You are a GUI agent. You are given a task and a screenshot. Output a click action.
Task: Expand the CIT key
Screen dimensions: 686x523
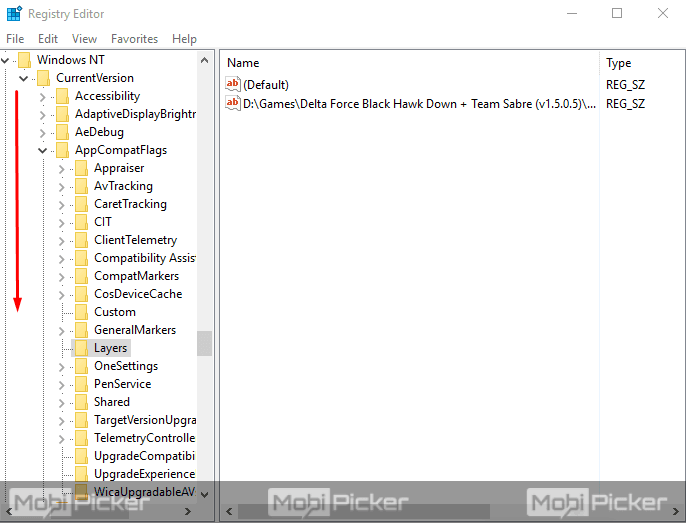(x=62, y=223)
